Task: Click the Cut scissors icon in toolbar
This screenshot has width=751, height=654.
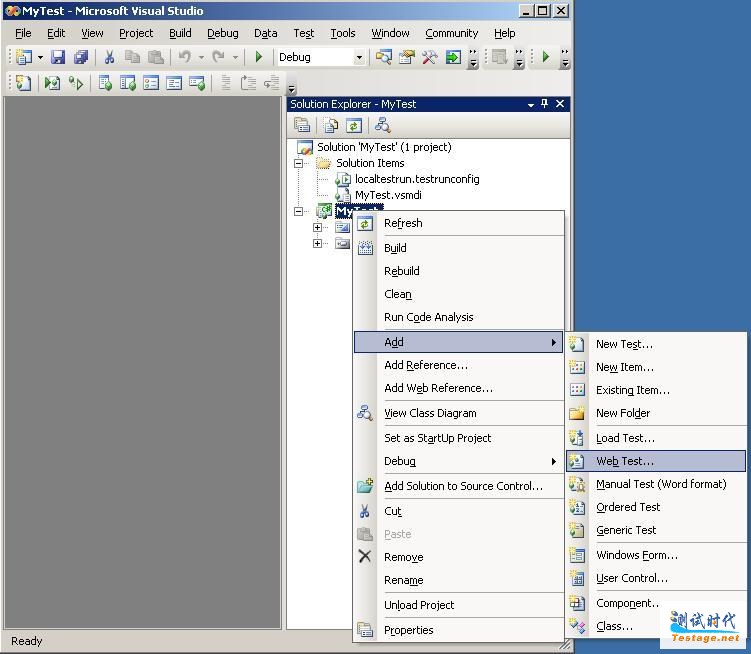Action: [109, 58]
